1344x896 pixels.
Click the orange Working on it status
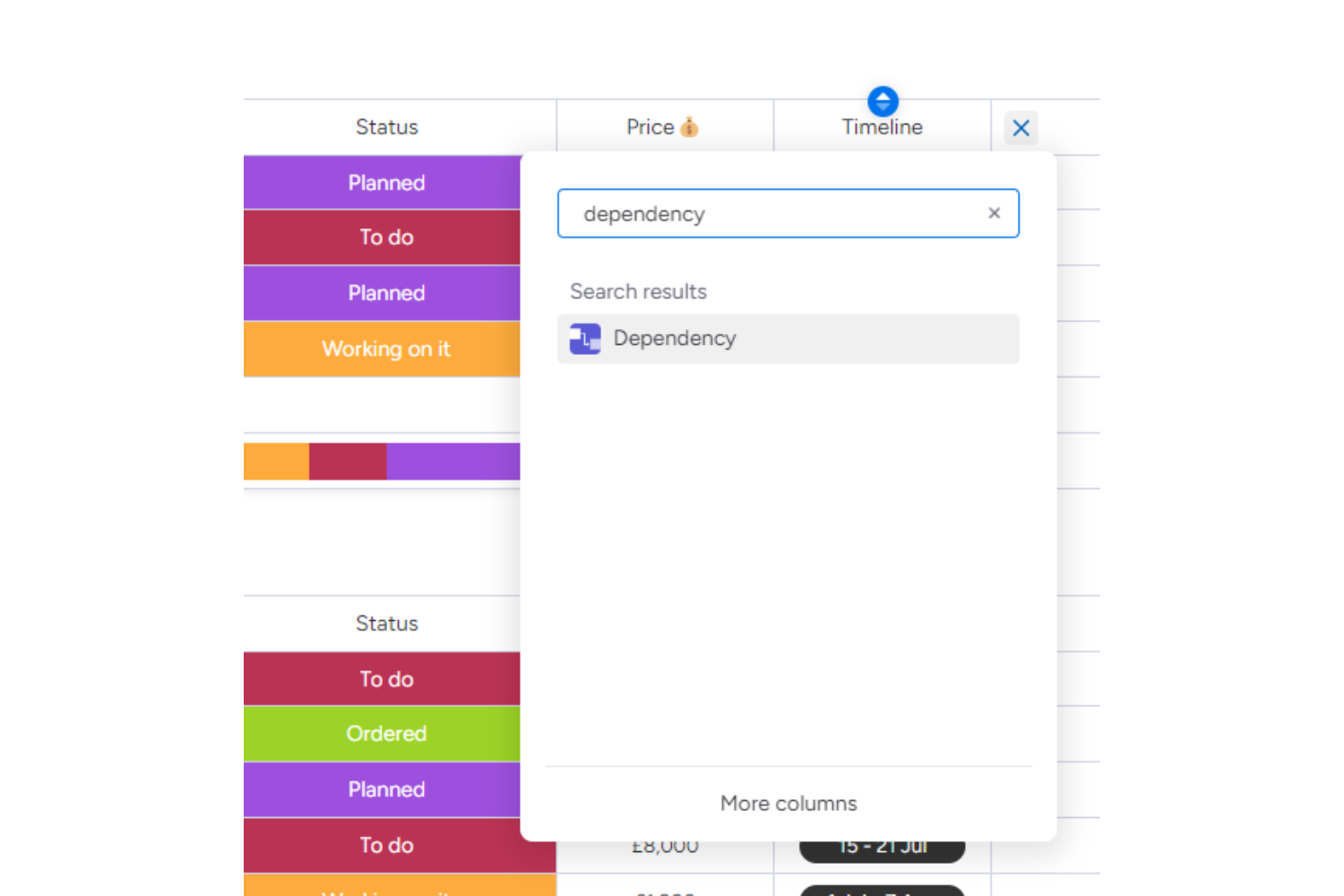point(386,349)
